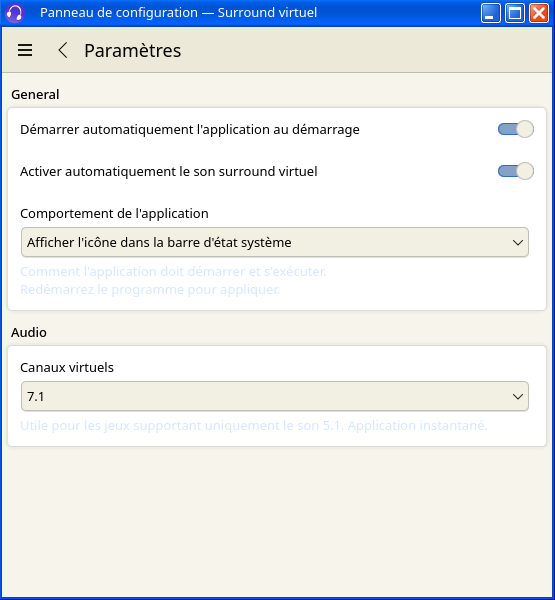Close the window with the red X
The width and height of the screenshot is (555, 600).
(539, 13)
